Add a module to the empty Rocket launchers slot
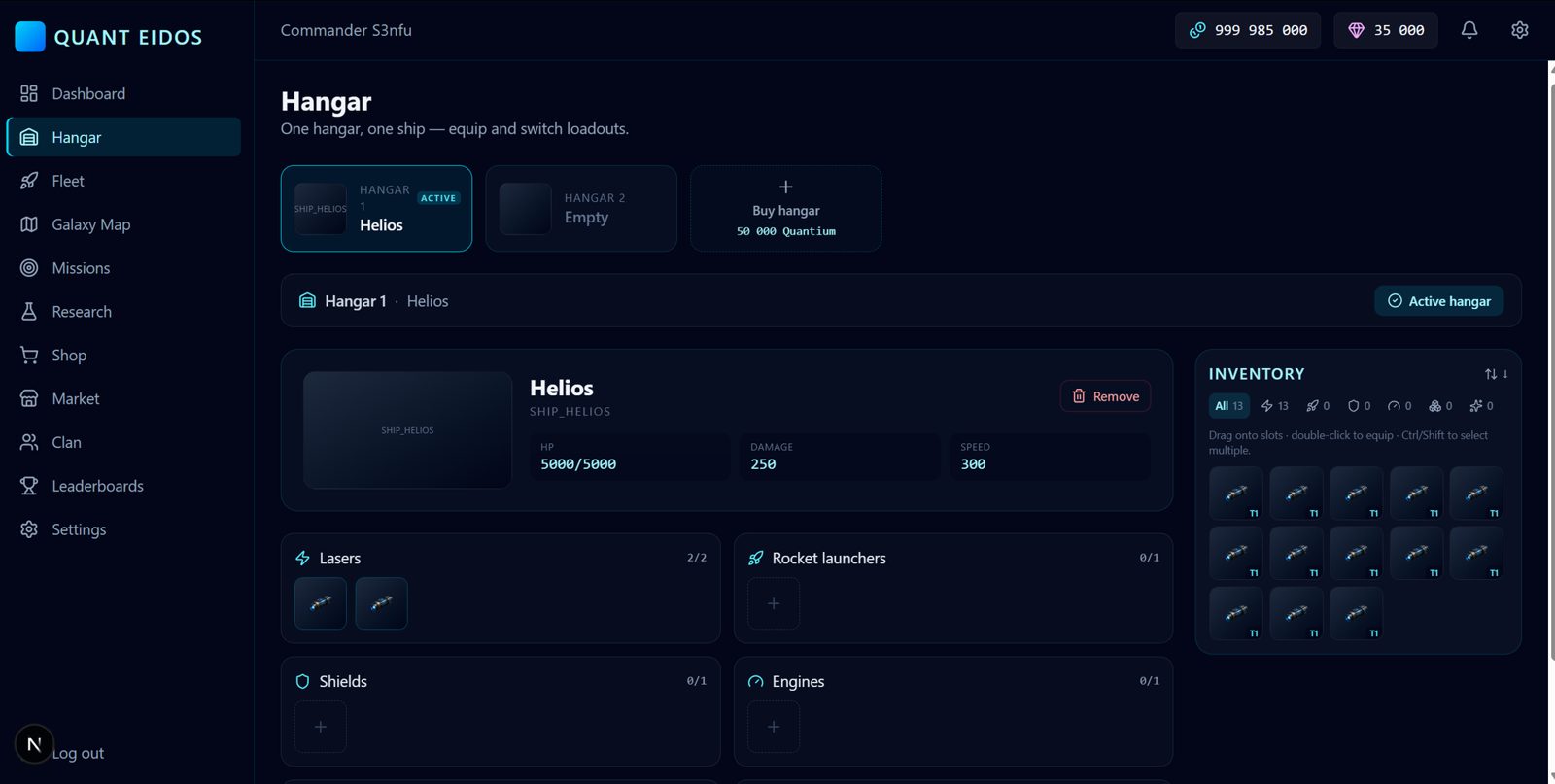Viewport: 1555px width, 784px height. pos(774,603)
